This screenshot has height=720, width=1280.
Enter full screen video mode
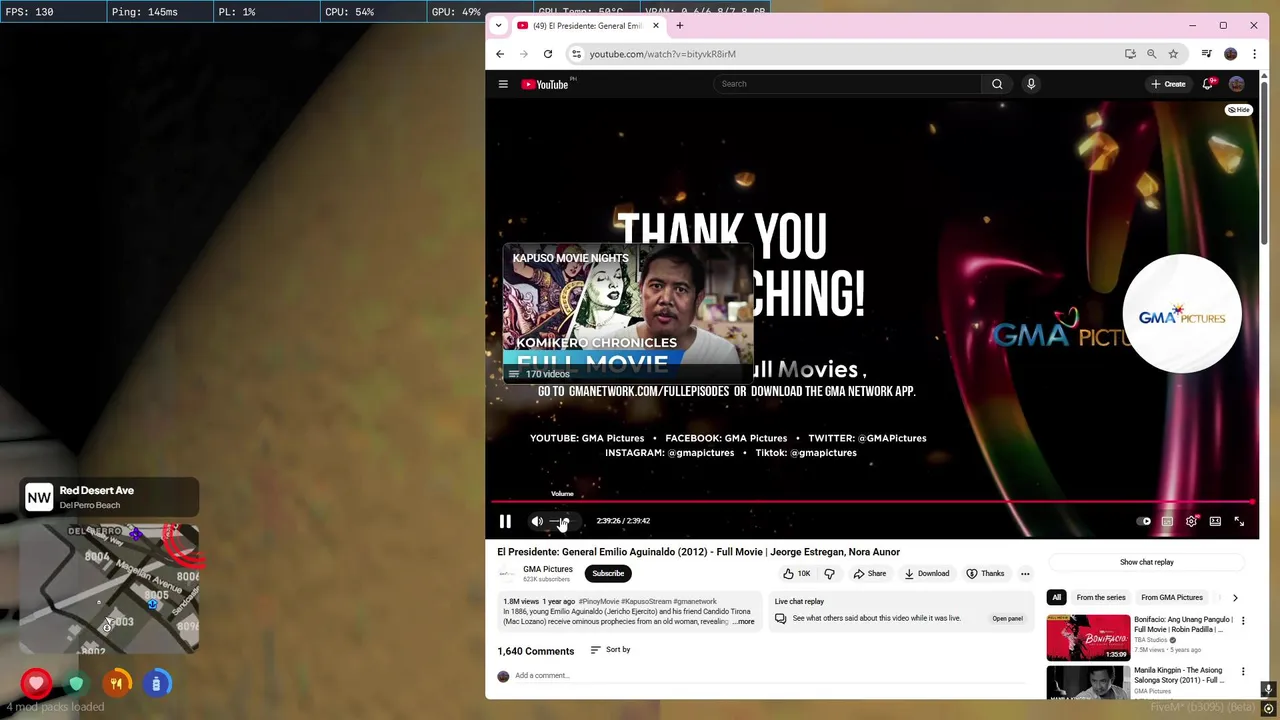point(1239,521)
